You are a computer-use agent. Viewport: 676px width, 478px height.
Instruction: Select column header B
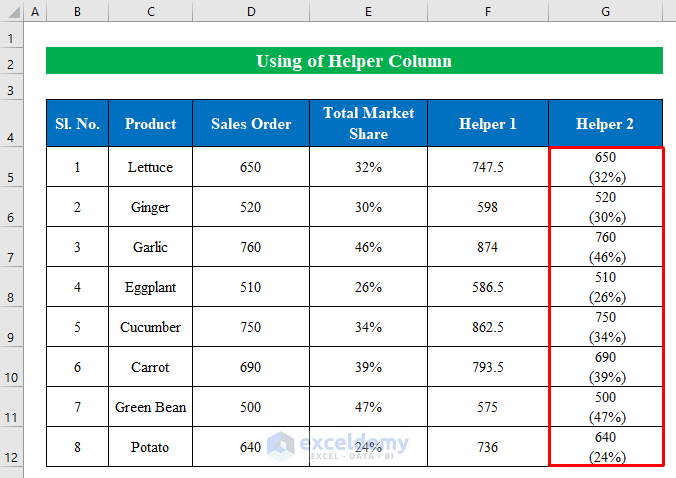coord(77,11)
